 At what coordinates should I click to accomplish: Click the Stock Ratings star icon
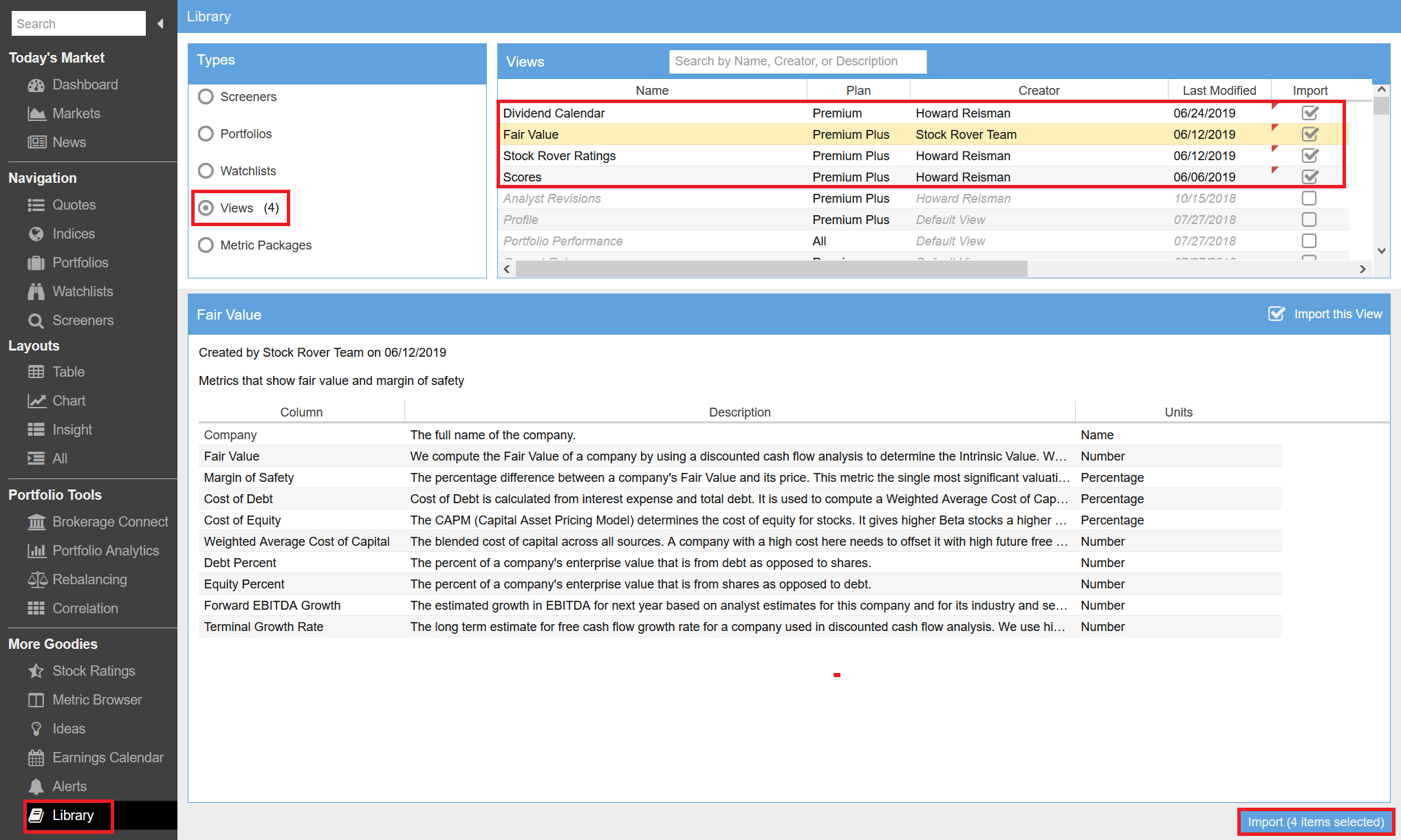(x=36, y=671)
